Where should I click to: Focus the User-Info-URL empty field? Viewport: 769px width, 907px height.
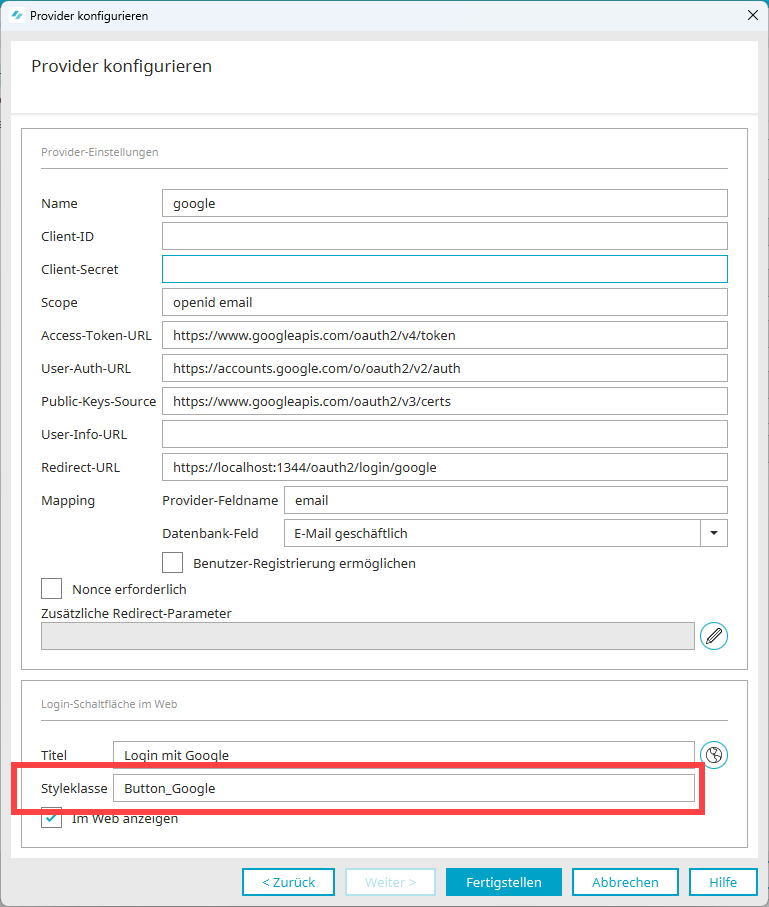click(444, 434)
